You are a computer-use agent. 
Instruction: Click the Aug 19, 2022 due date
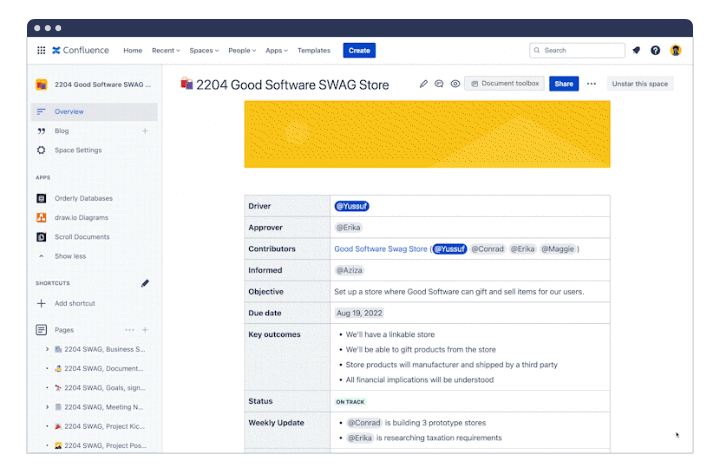point(359,313)
